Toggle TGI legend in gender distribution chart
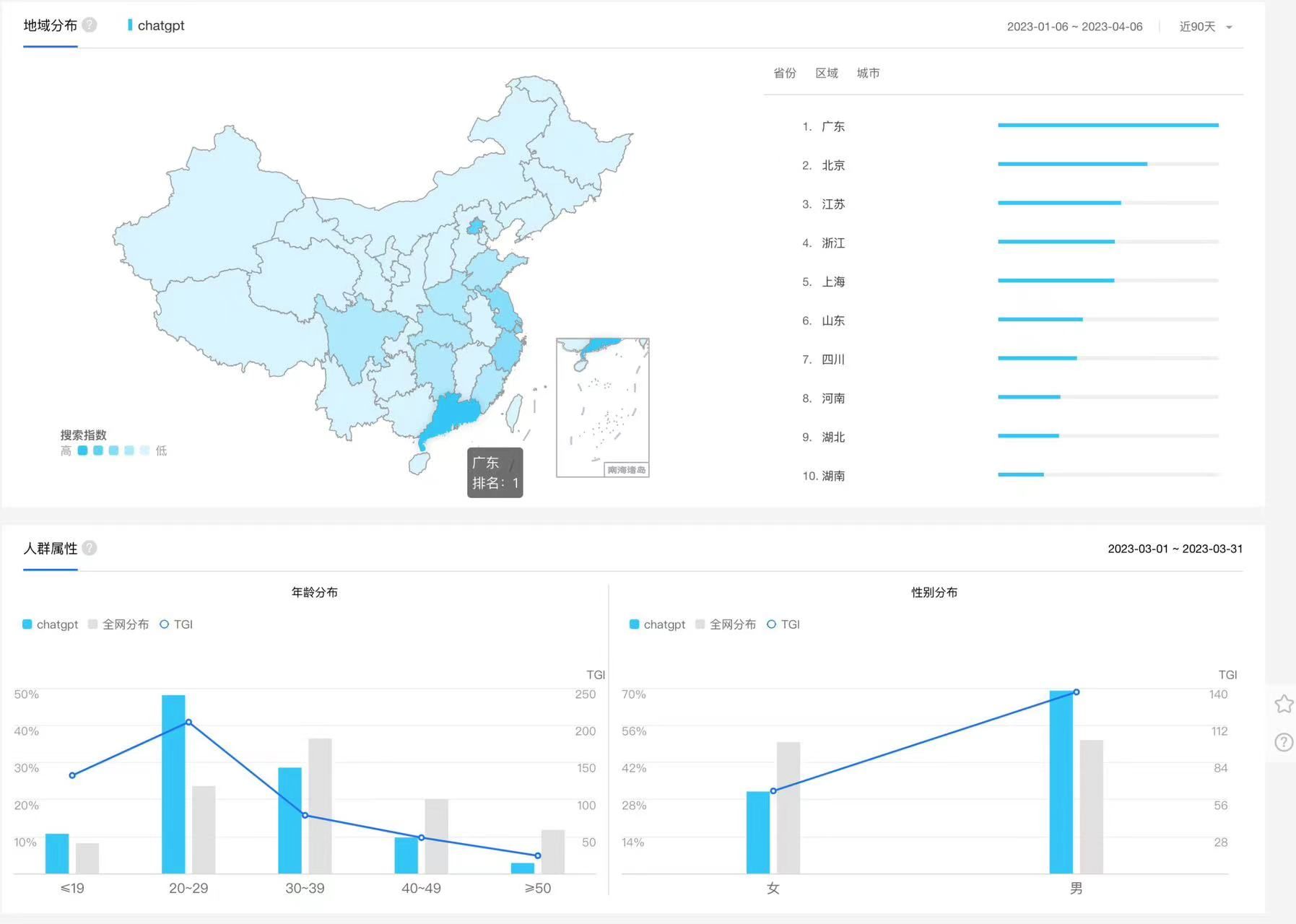Viewport: 1296px width, 924px height. tap(783, 624)
